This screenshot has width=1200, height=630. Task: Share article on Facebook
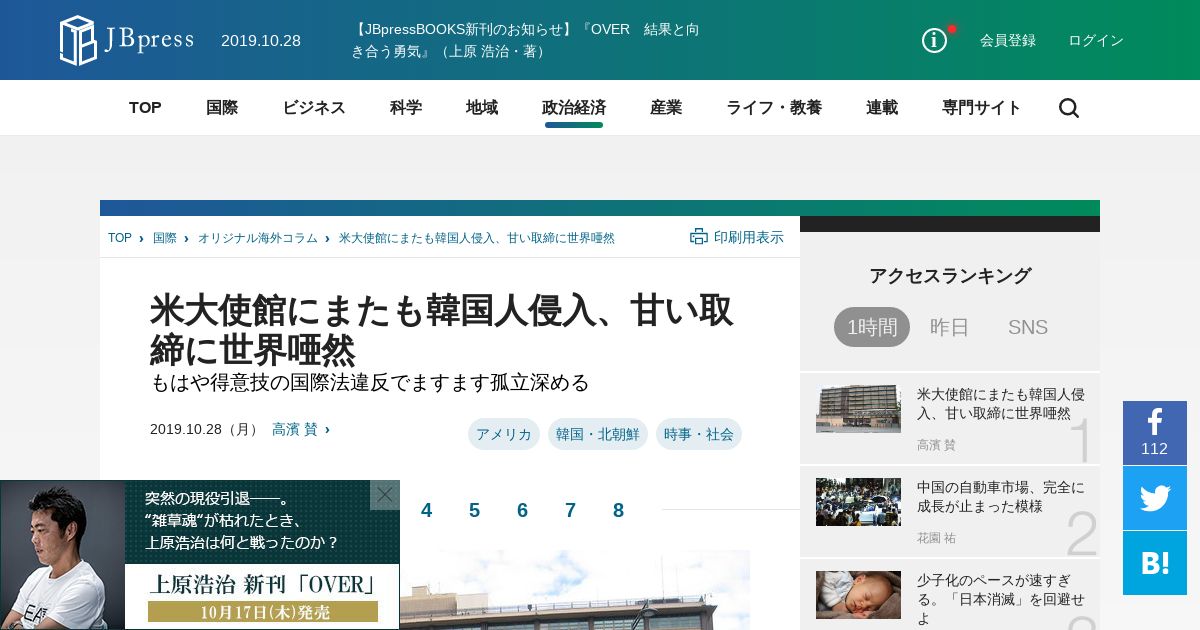point(1155,433)
